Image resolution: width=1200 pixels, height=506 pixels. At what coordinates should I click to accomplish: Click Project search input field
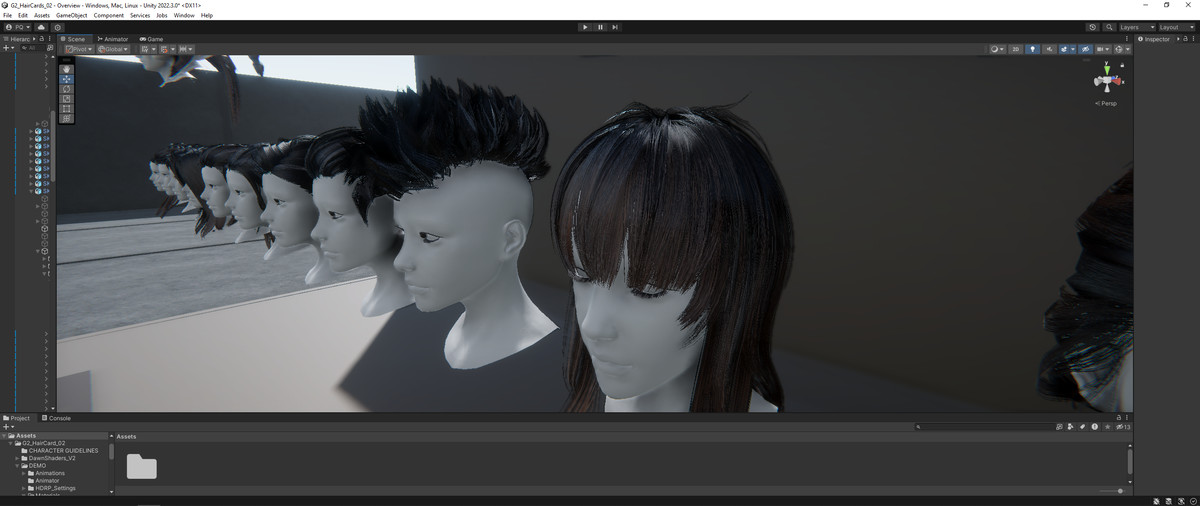(984, 427)
